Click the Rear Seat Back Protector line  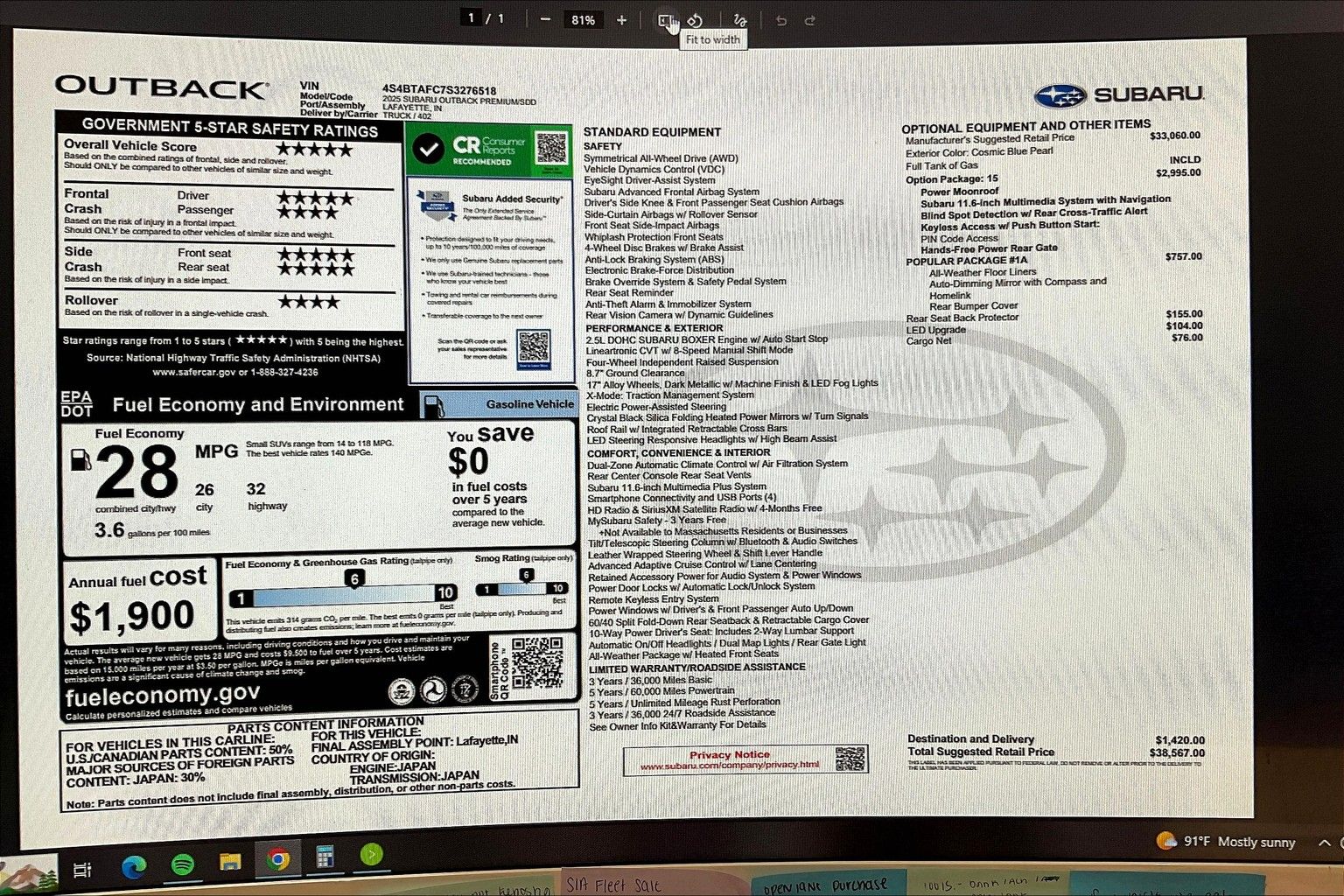click(1053, 316)
